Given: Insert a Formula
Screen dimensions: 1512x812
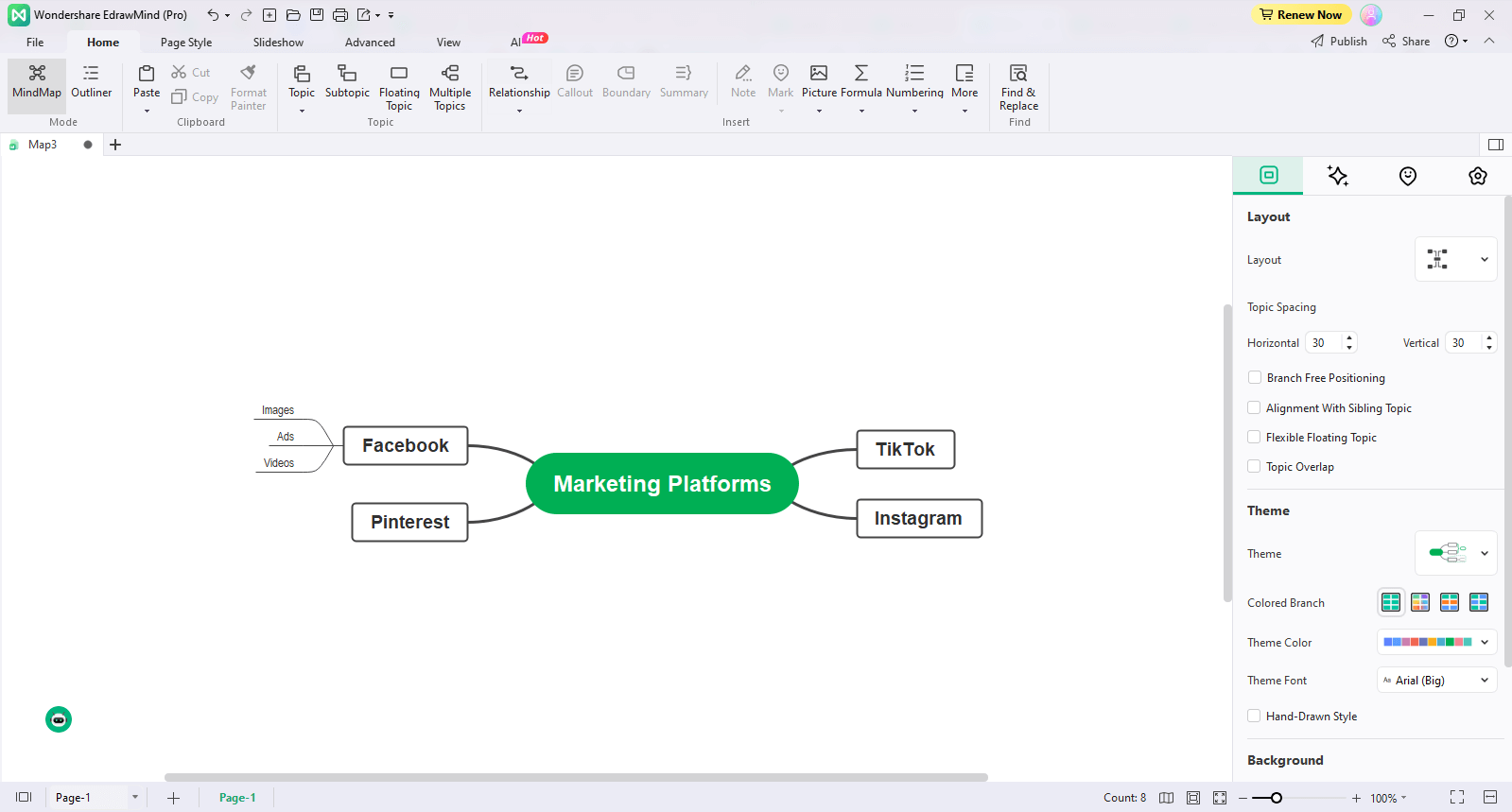Looking at the screenshot, I should (861, 80).
